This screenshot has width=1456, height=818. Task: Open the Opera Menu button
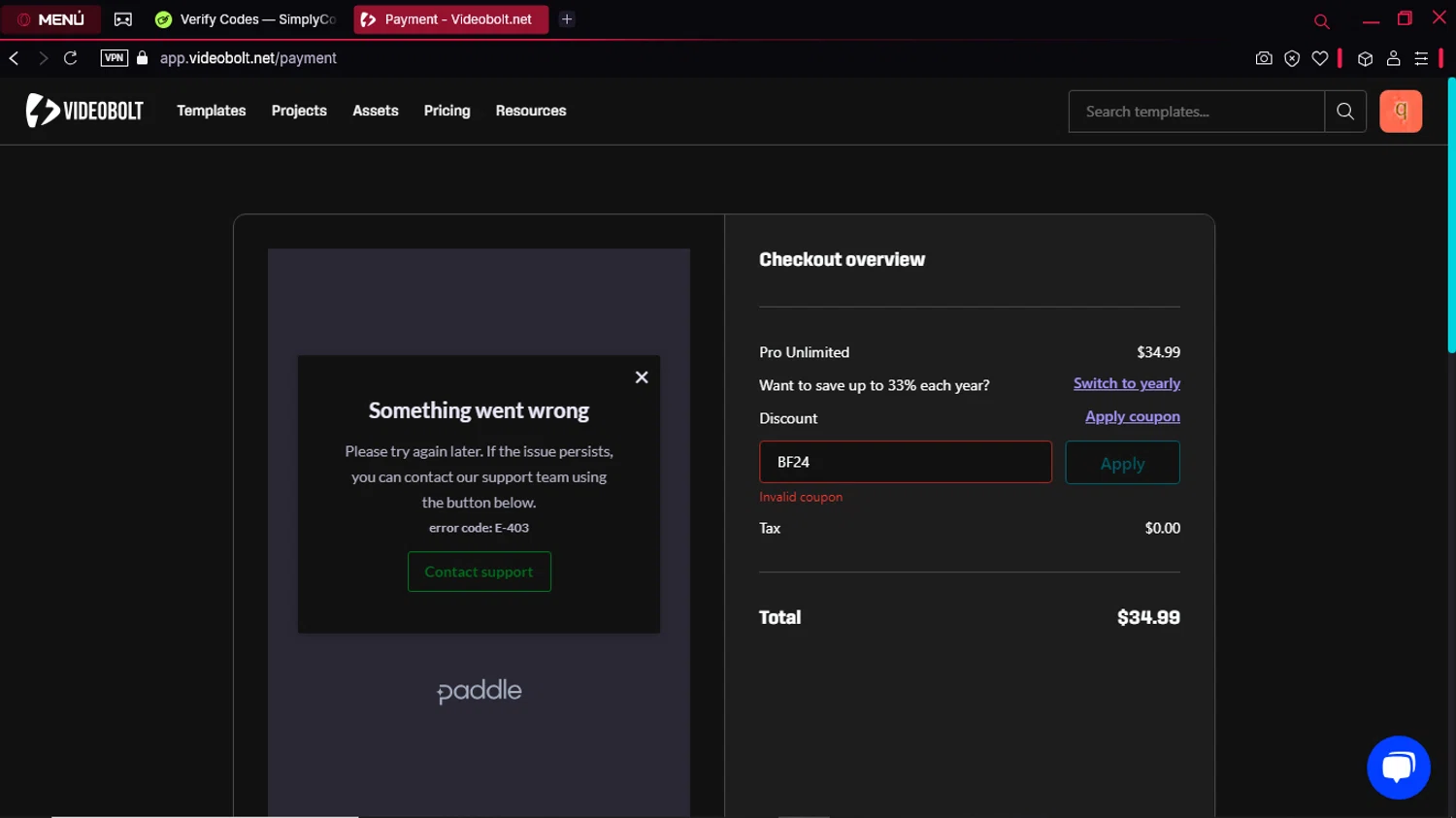[x=50, y=19]
